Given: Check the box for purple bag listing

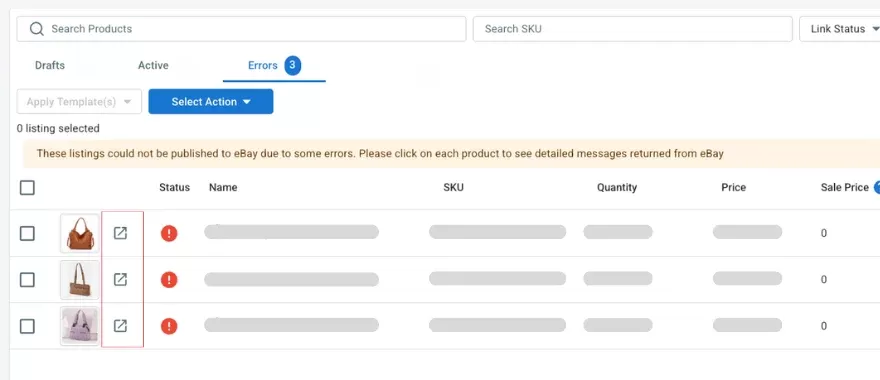Looking at the screenshot, I should (x=27, y=326).
